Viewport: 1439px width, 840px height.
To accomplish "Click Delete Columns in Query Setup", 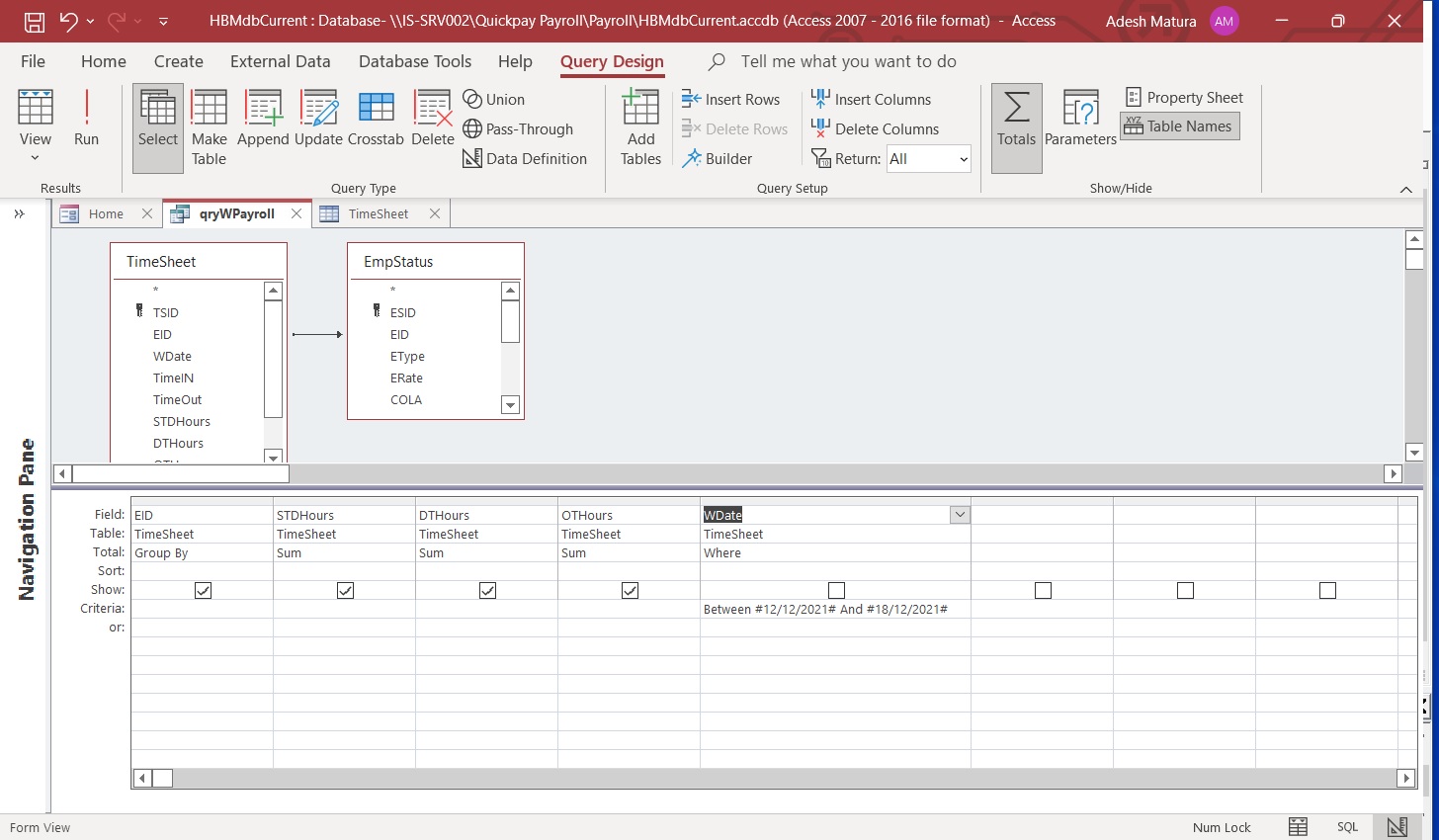I will click(x=876, y=129).
